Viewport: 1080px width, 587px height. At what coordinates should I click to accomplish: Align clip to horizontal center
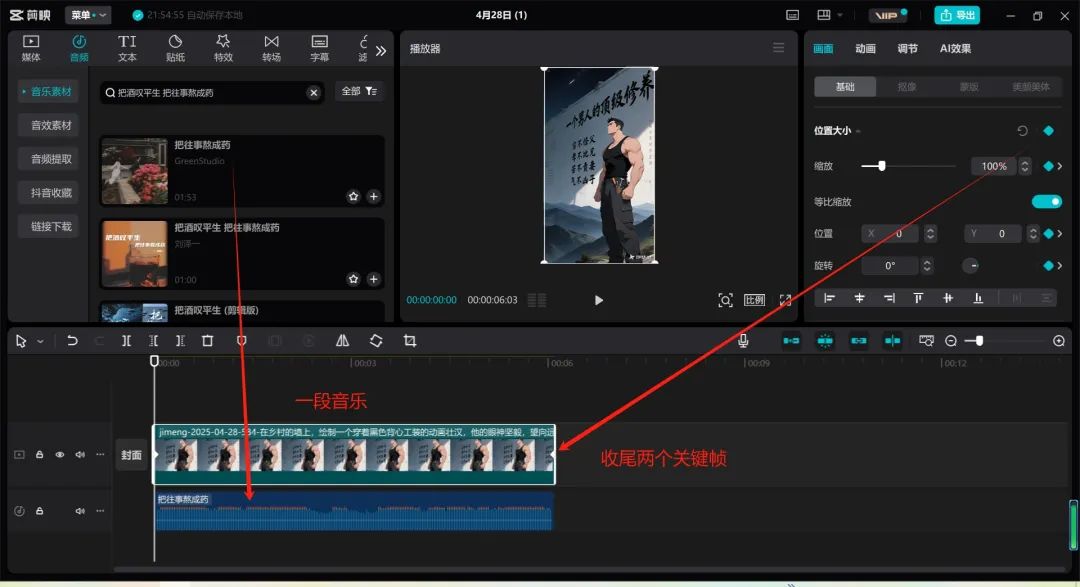click(x=859, y=298)
